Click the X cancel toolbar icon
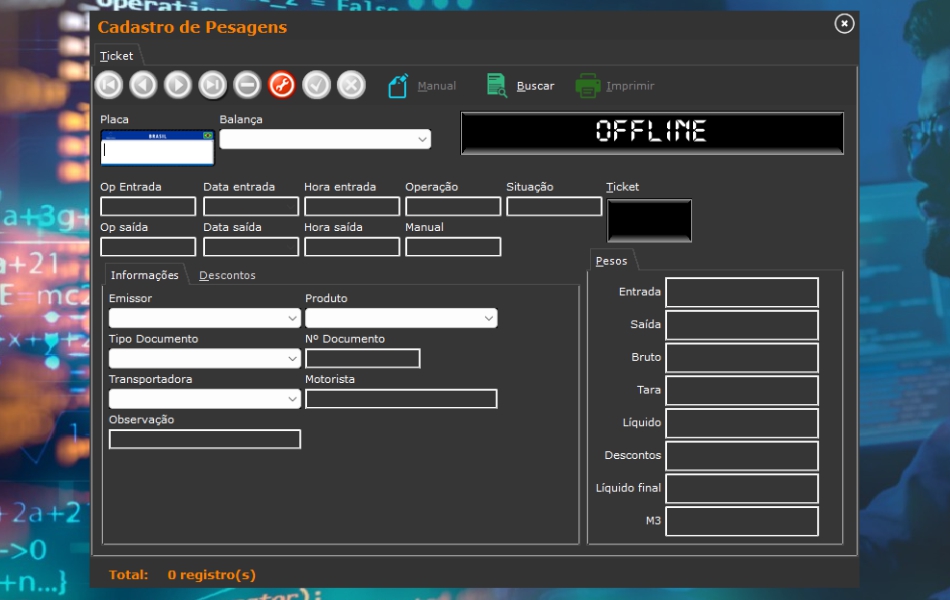The image size is (950, 600). (x=351, y=86)
